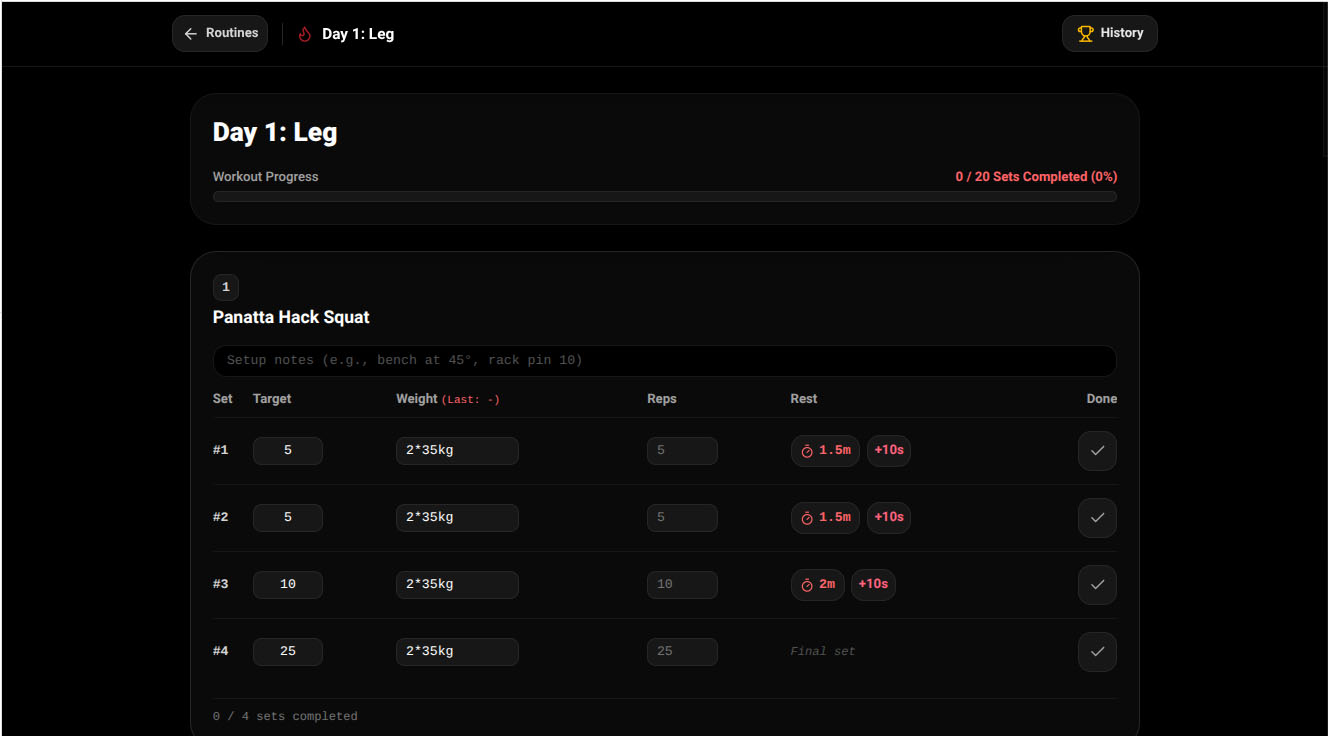Add +10s to set #2 rest
Image resolution: width=1328 pixels, height=736 pixels.
889,518
